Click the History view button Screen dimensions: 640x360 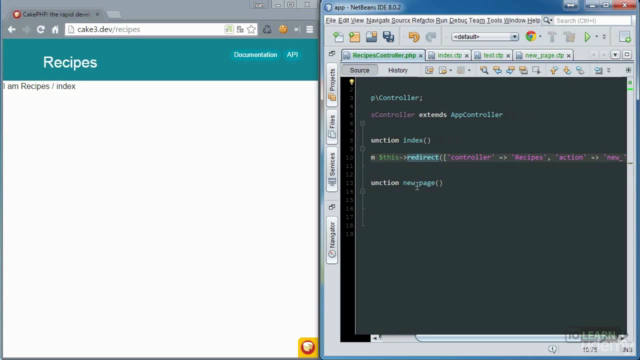pyautogui.click(x=398, y=70)
